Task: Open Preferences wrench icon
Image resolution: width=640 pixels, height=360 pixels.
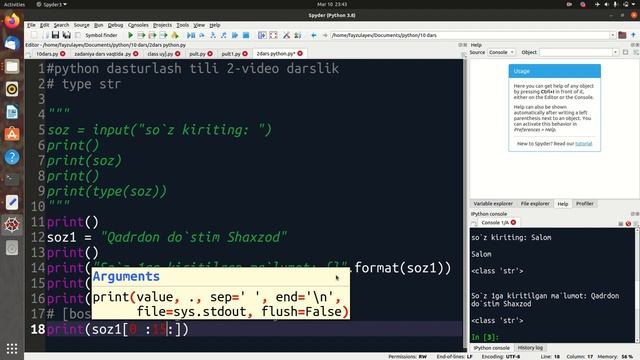Action: point(287,36)
